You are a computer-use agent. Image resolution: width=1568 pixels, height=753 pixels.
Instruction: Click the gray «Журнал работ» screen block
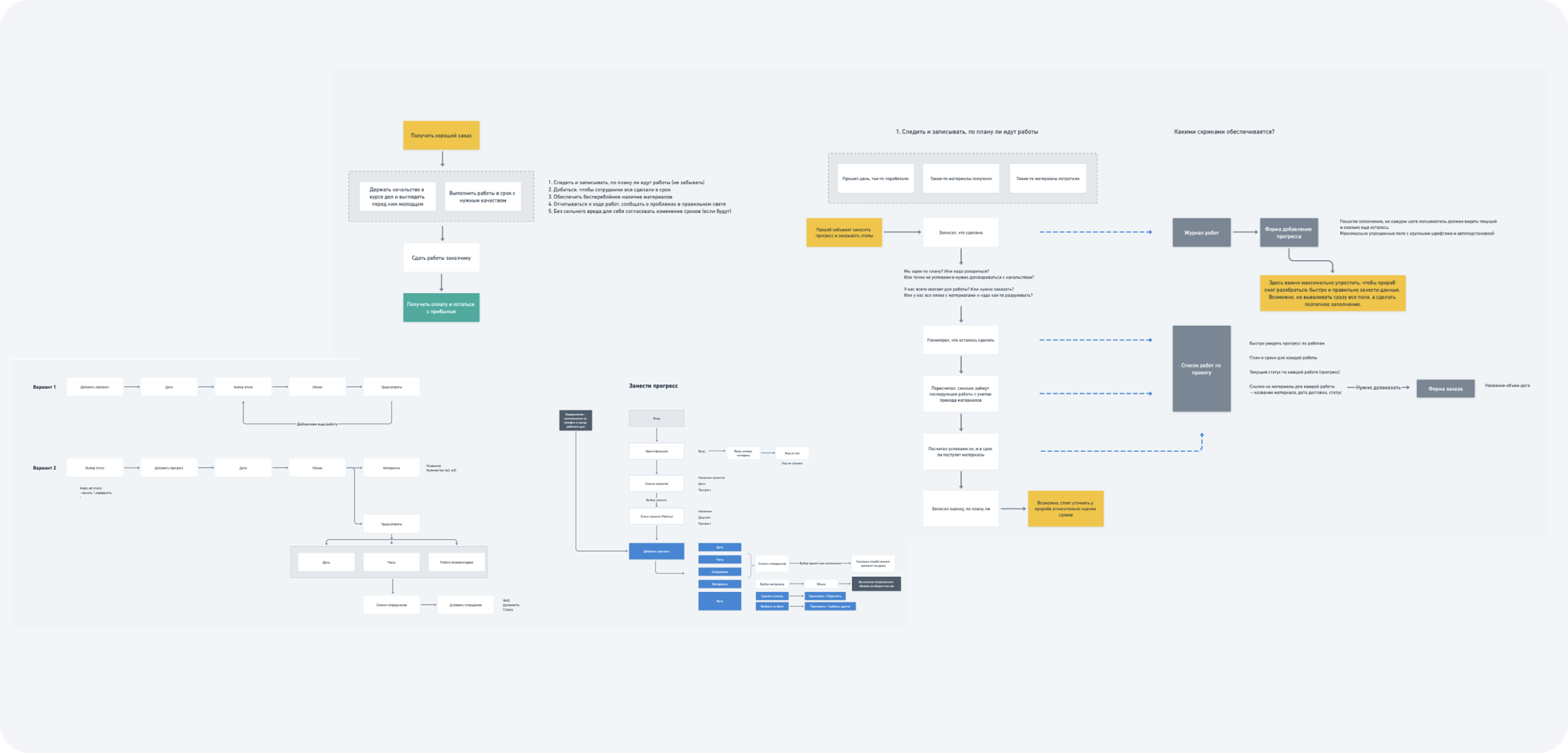click(1202, 232)
